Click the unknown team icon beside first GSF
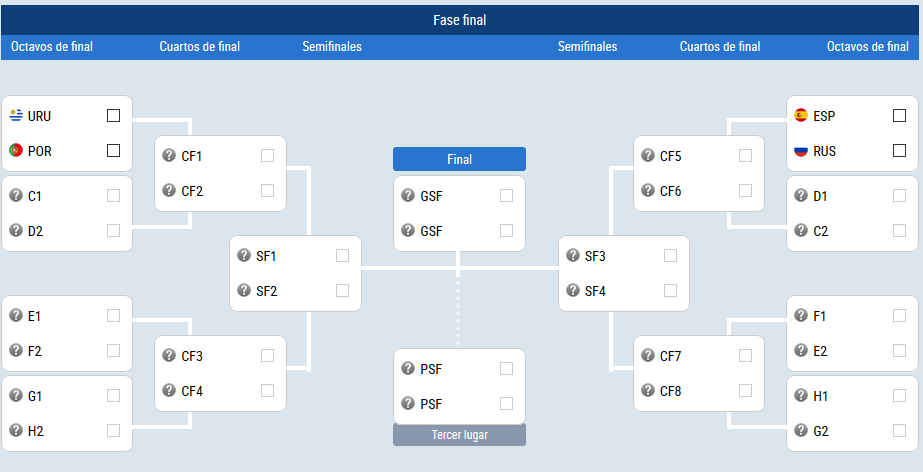The width and height of the screenshot is (923, 472). [408, 195]
